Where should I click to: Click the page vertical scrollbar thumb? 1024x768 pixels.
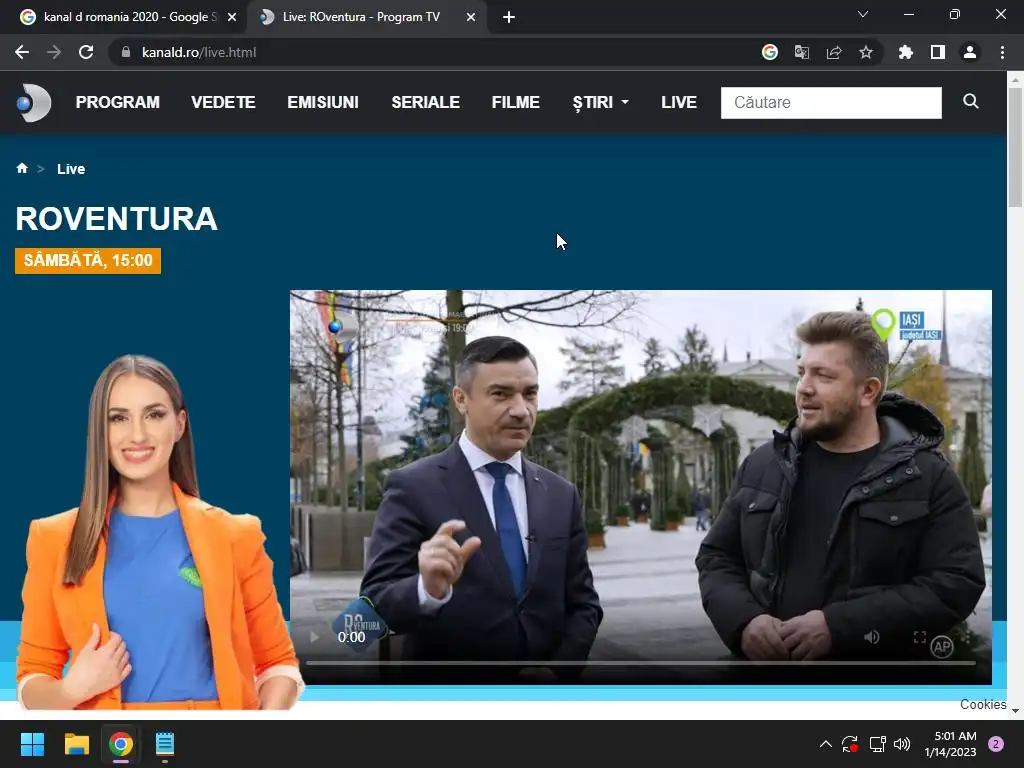(x=1015, y=147)
